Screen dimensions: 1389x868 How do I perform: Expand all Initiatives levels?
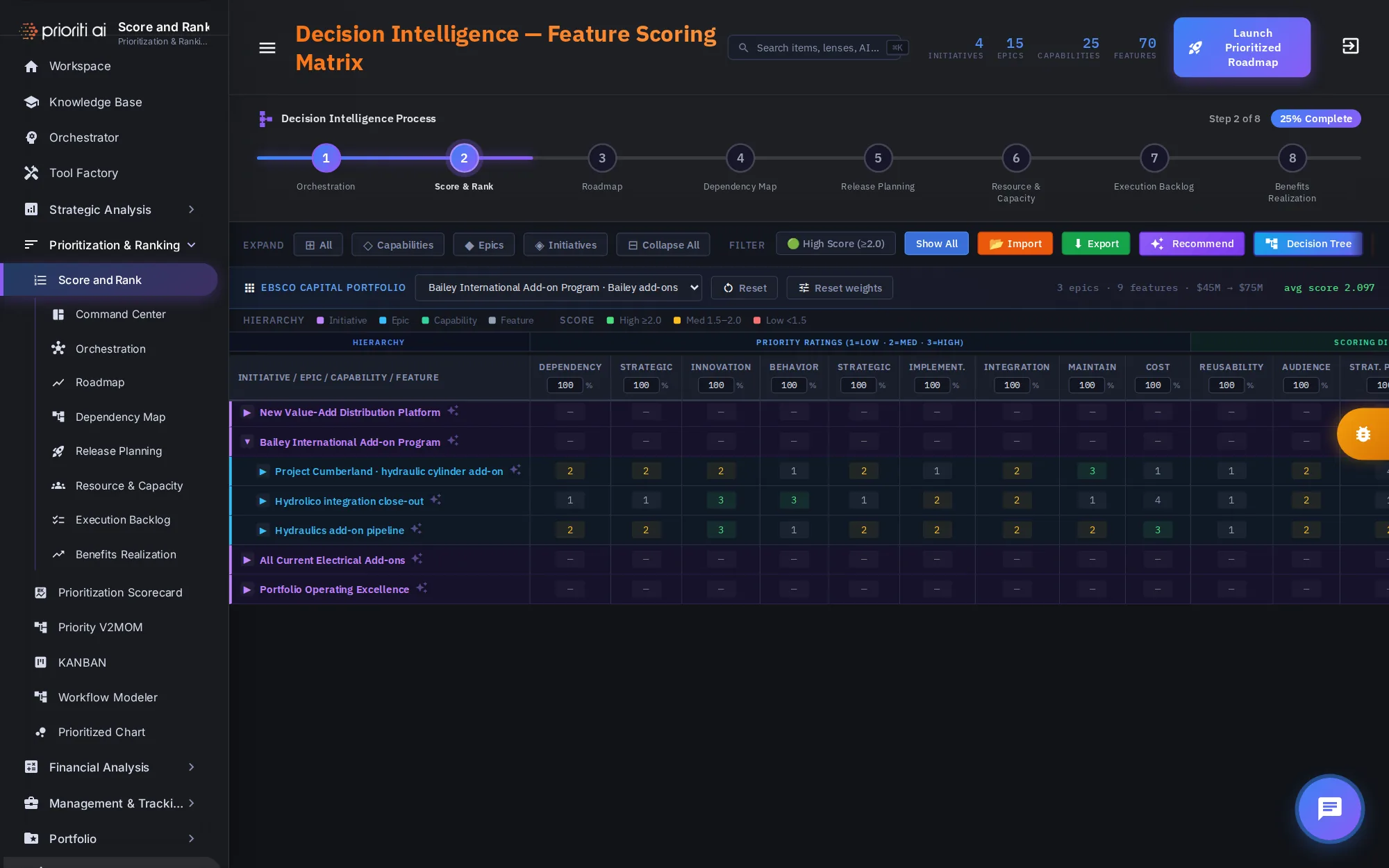(x=565, y=245)
